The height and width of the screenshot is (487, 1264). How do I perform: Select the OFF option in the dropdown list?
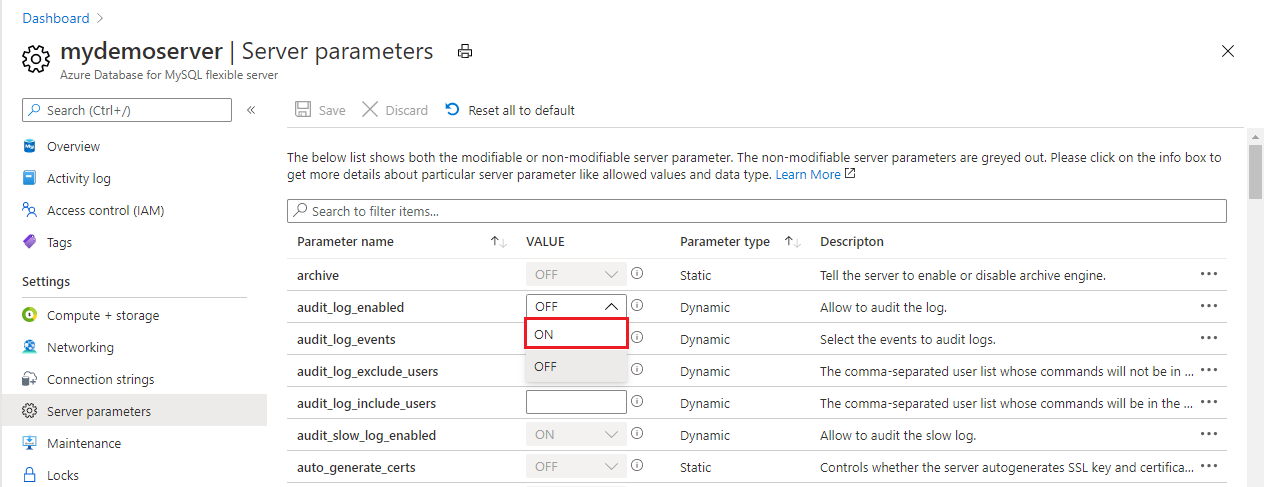pyautogui.click(x=576, y=367)
